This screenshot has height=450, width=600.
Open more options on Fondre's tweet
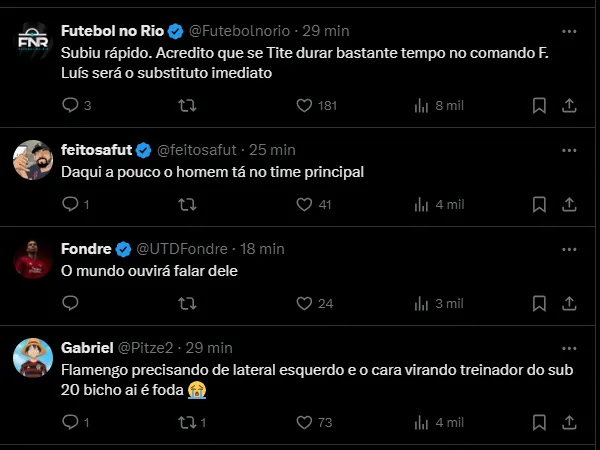pos(569,249)
